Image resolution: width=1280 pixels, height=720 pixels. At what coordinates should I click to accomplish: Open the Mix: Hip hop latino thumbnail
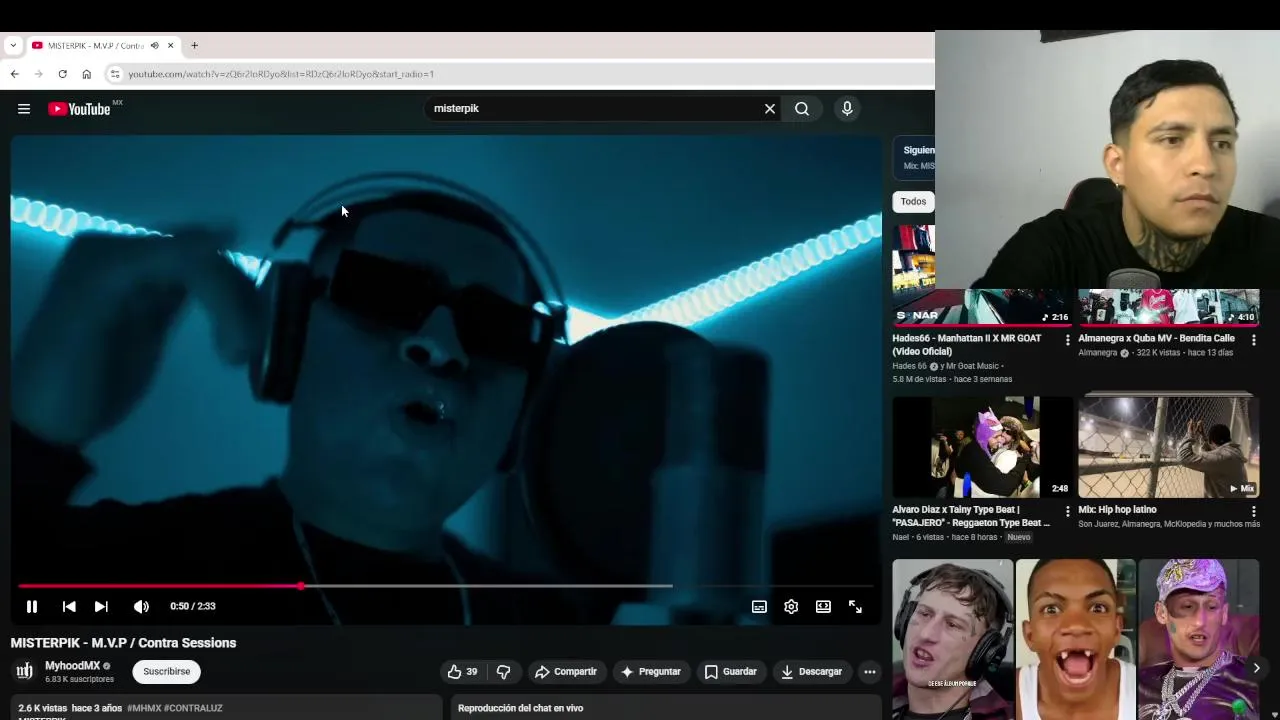click(1168, 447)
